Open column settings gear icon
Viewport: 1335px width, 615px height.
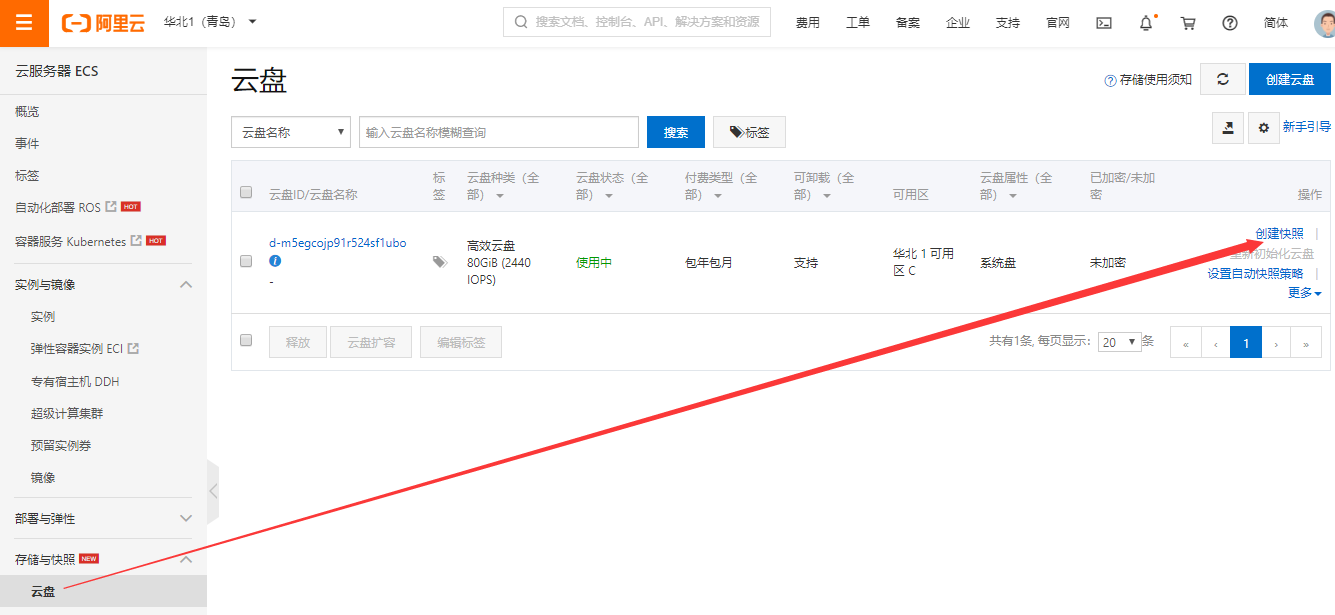(x=1264, y=127)
